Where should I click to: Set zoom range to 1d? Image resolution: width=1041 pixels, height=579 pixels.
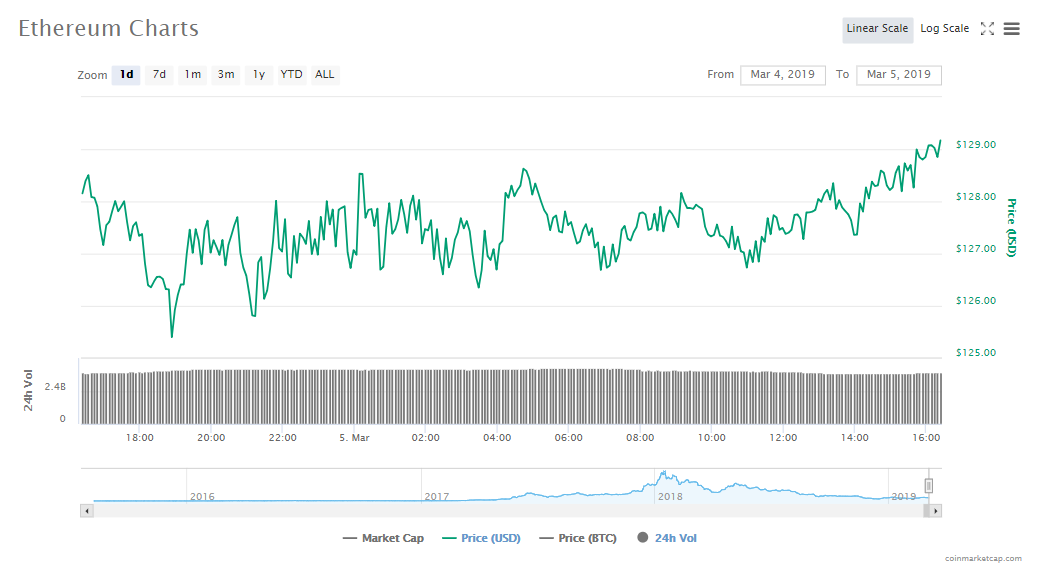point(126,75)
